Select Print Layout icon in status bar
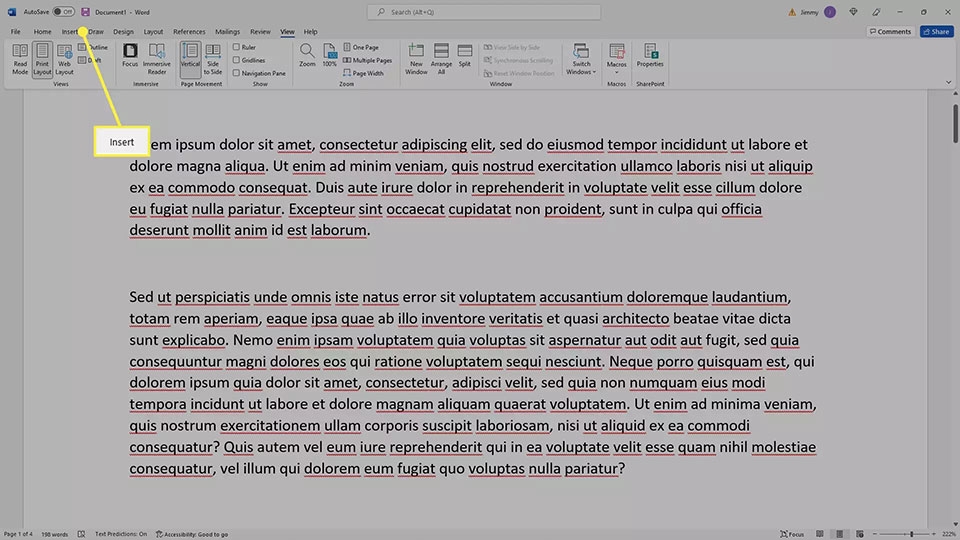The height and width of the screenshot is (540, 960). (x=840, y=534)
